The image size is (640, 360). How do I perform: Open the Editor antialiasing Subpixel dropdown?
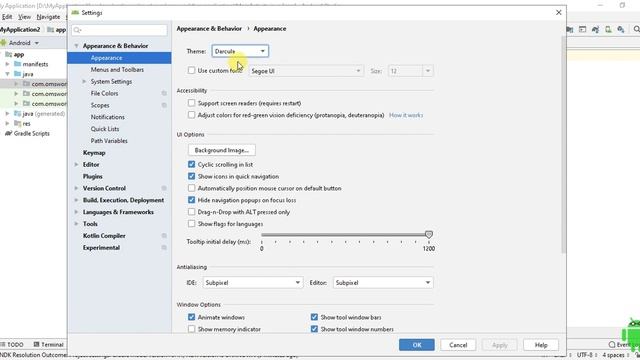[383, 282]
